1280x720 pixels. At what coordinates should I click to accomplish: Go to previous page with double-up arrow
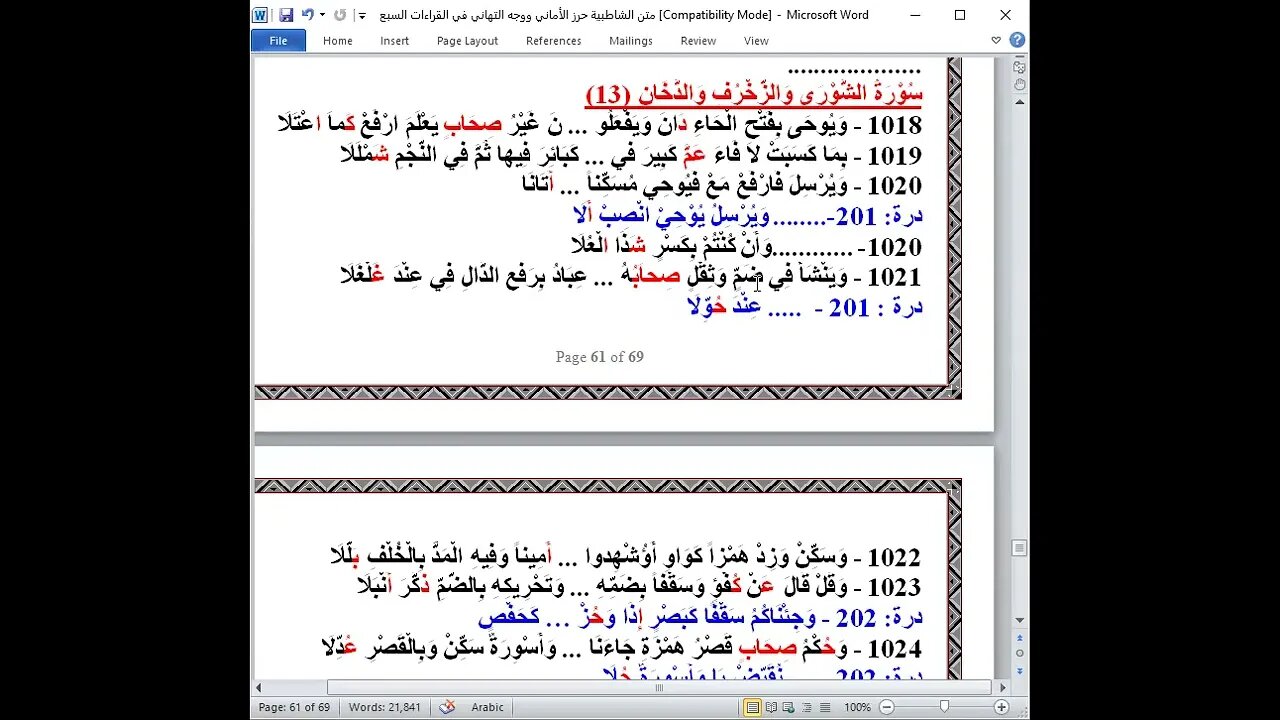pyautogui.click(x=1019, y=637)
